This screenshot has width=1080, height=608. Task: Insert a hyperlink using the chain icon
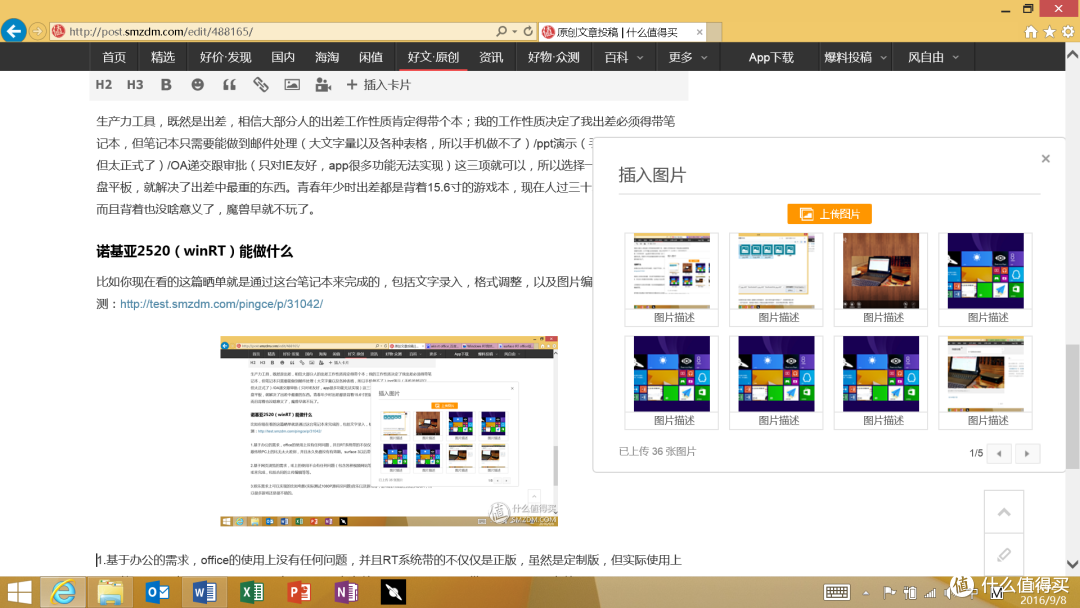[x=260, y=85]
